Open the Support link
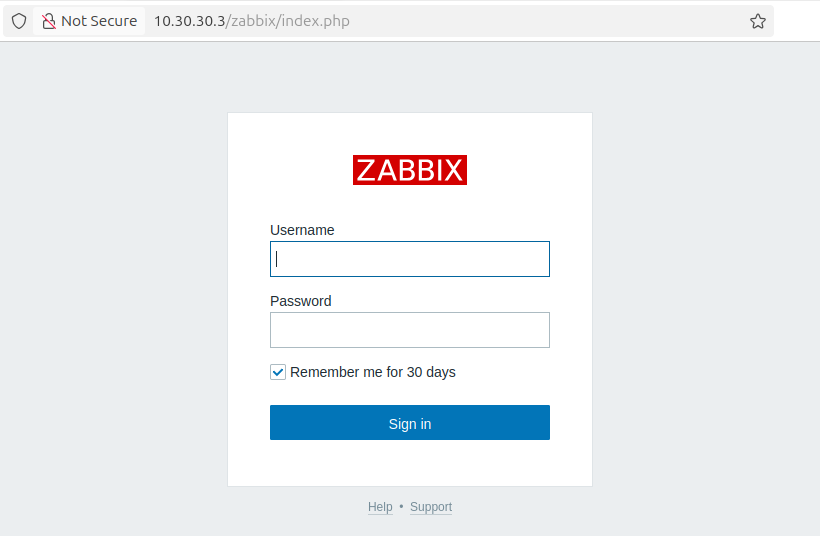820x536 pixels. 431,507
